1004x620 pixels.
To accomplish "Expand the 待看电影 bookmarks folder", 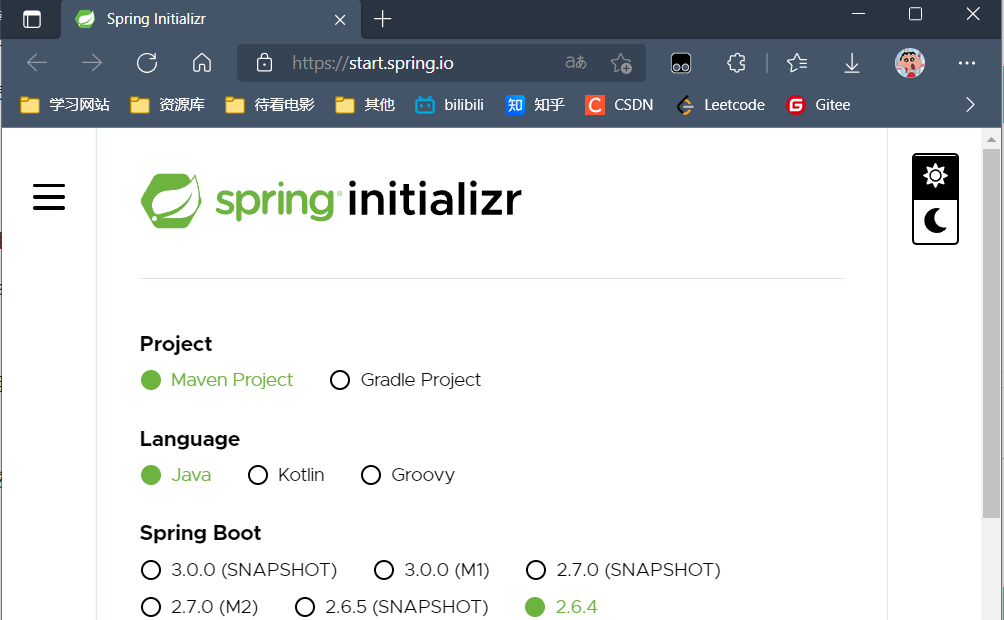I will pyautogui.click(x=270, y=105).
